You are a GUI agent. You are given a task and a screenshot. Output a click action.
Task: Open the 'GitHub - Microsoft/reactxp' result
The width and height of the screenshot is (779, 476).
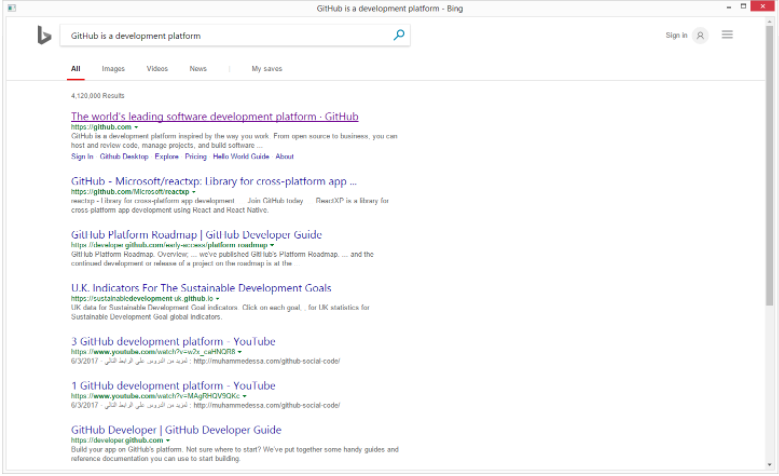tap(214, 181)
